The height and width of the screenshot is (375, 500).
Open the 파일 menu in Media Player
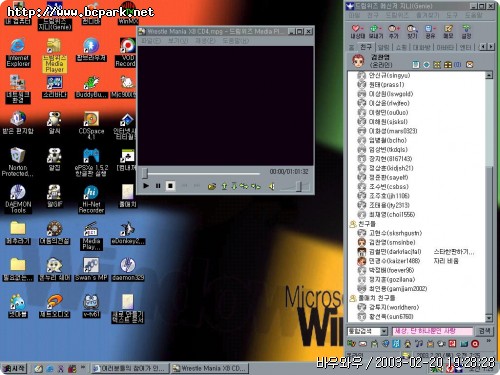[x=151, y=41]
